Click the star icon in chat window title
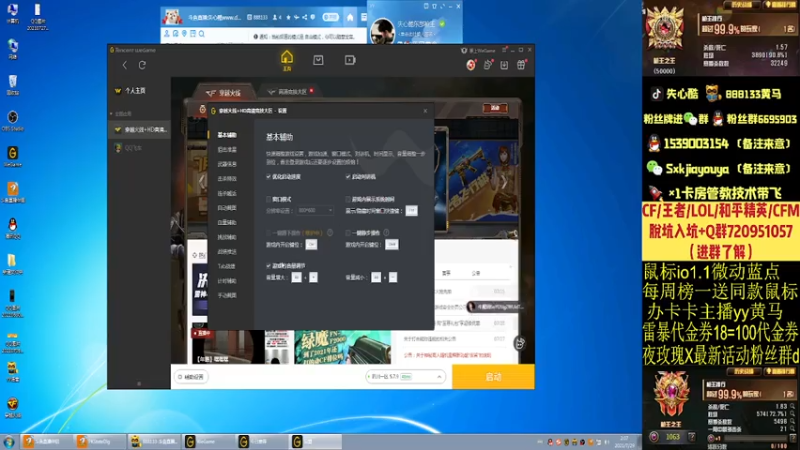 288,17
